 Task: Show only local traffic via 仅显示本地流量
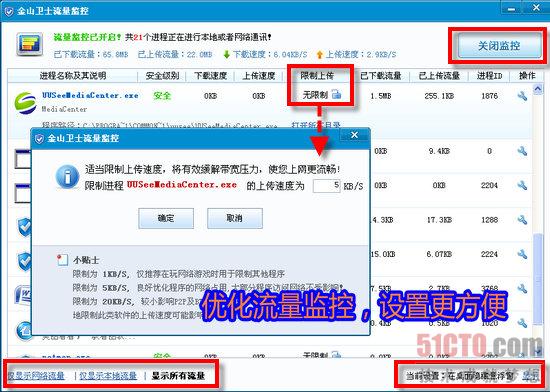[x=108, y=376]
